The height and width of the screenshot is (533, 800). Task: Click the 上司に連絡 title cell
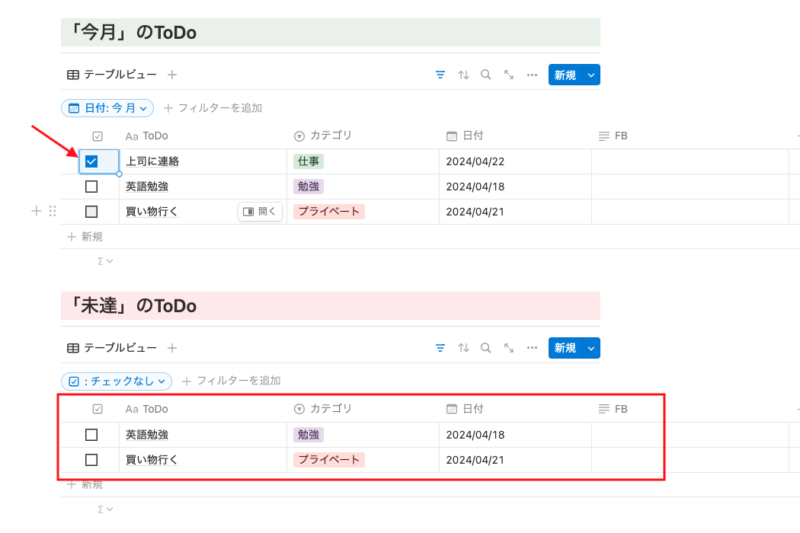tap(152, 162)
